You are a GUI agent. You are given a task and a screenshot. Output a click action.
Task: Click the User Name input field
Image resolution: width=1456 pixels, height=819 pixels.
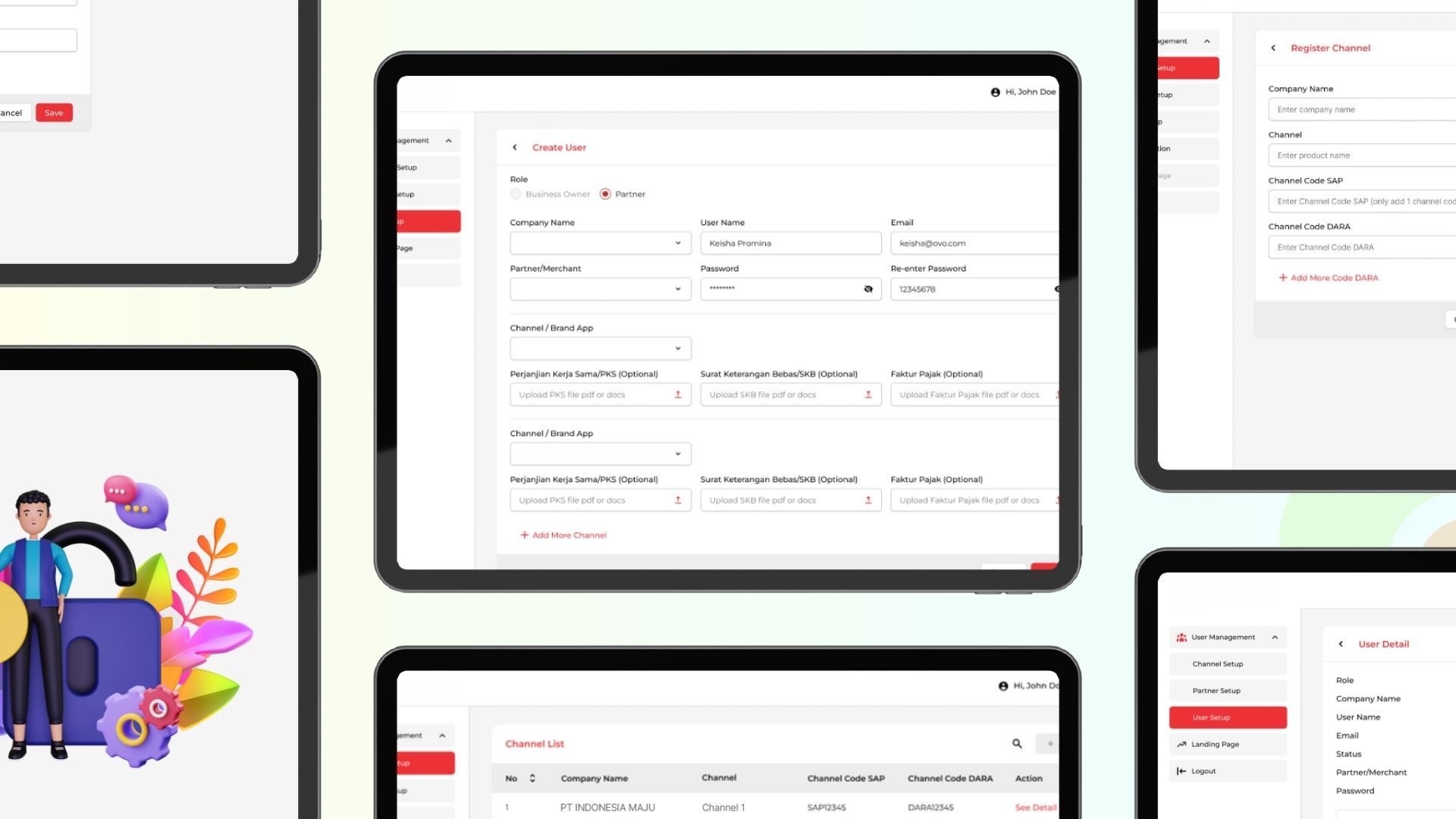pyautogui.click(x=790, y=242)
